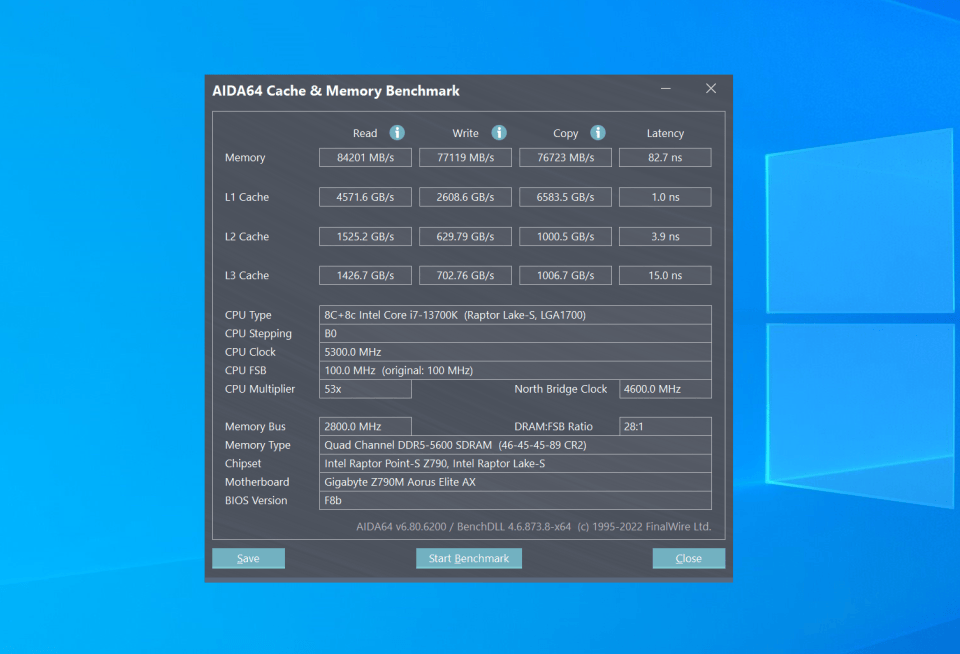Click the info icon next to Write
960x654 pixels.
click(499, 133)
